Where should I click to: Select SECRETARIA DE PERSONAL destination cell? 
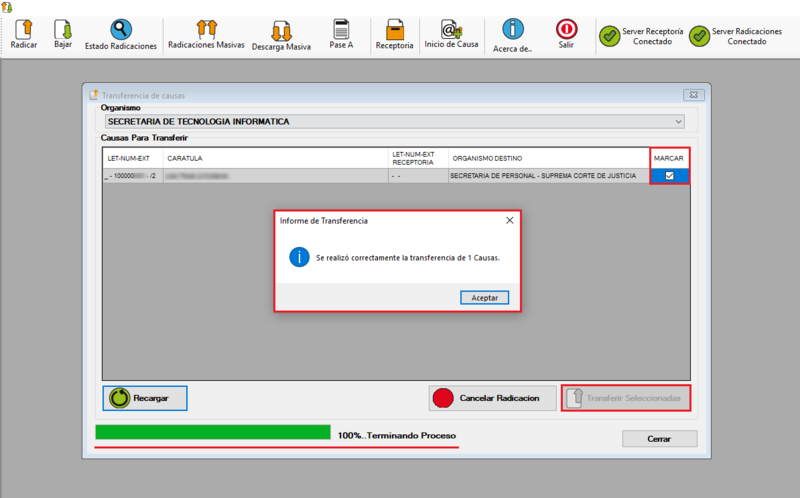549,176
